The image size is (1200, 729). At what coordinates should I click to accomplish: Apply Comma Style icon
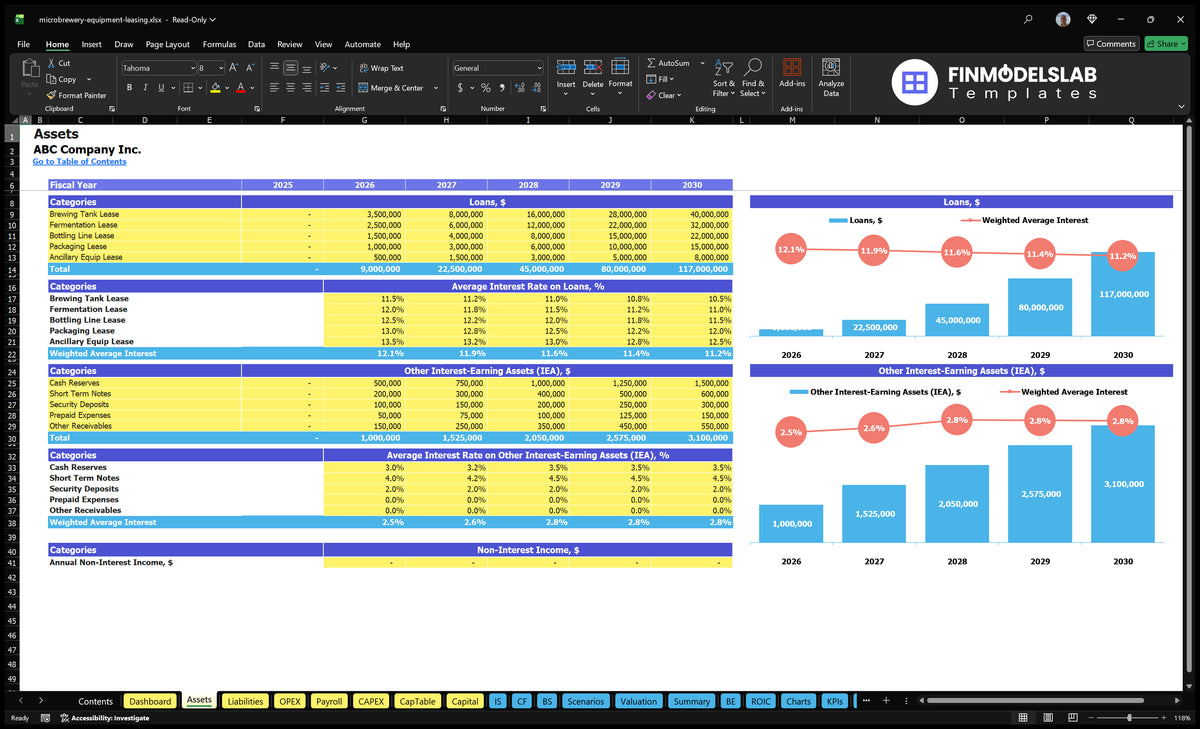tap(500, 88)
